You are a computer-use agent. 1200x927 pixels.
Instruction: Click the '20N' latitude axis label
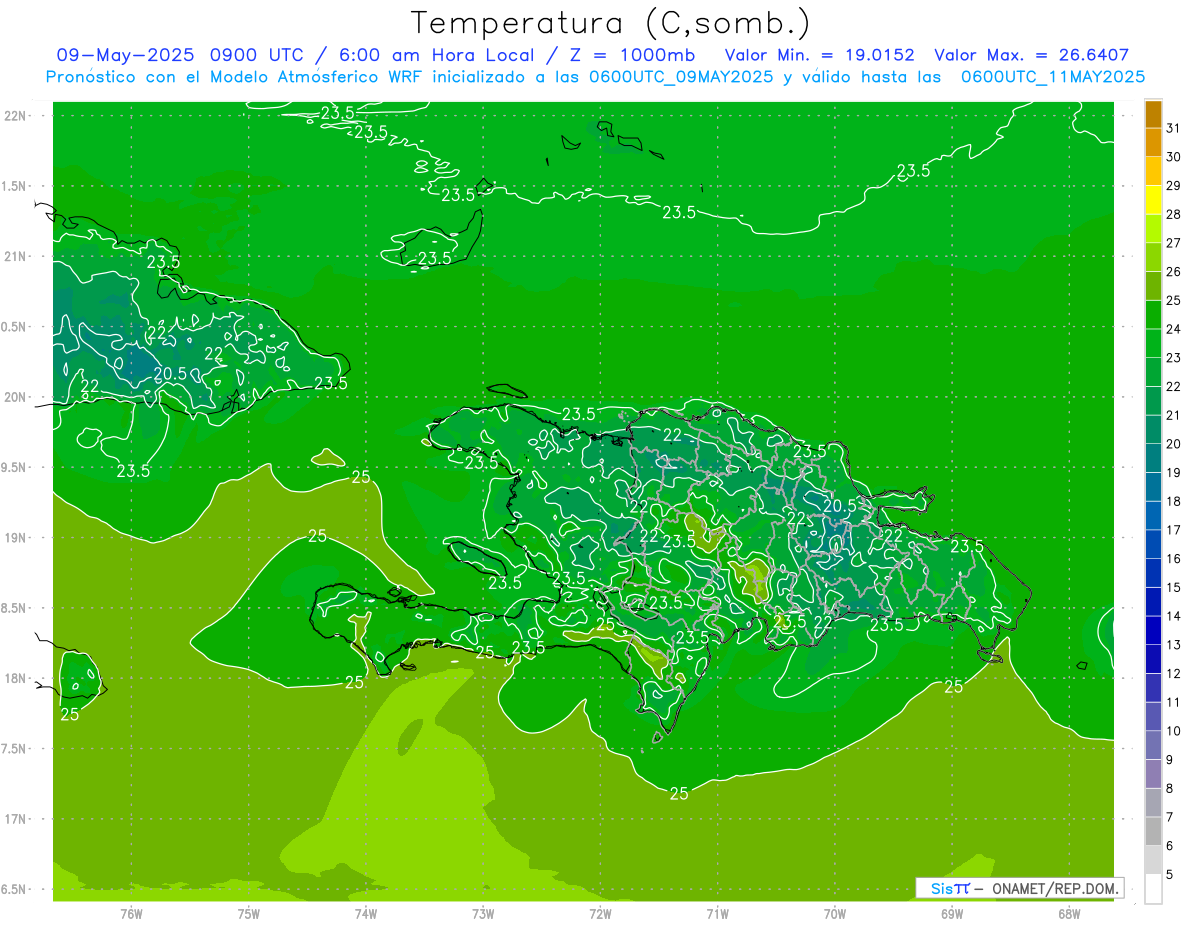click(16, 397)
